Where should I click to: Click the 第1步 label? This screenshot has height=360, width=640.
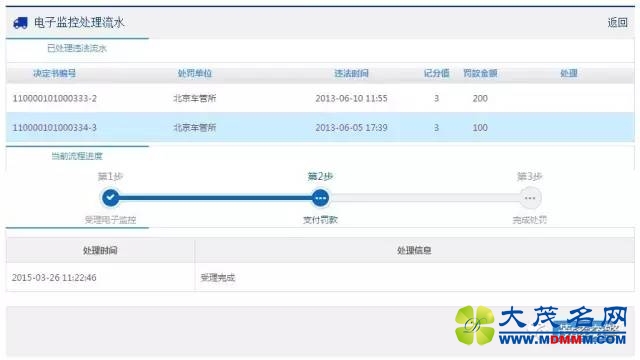(x=110, y=176)
